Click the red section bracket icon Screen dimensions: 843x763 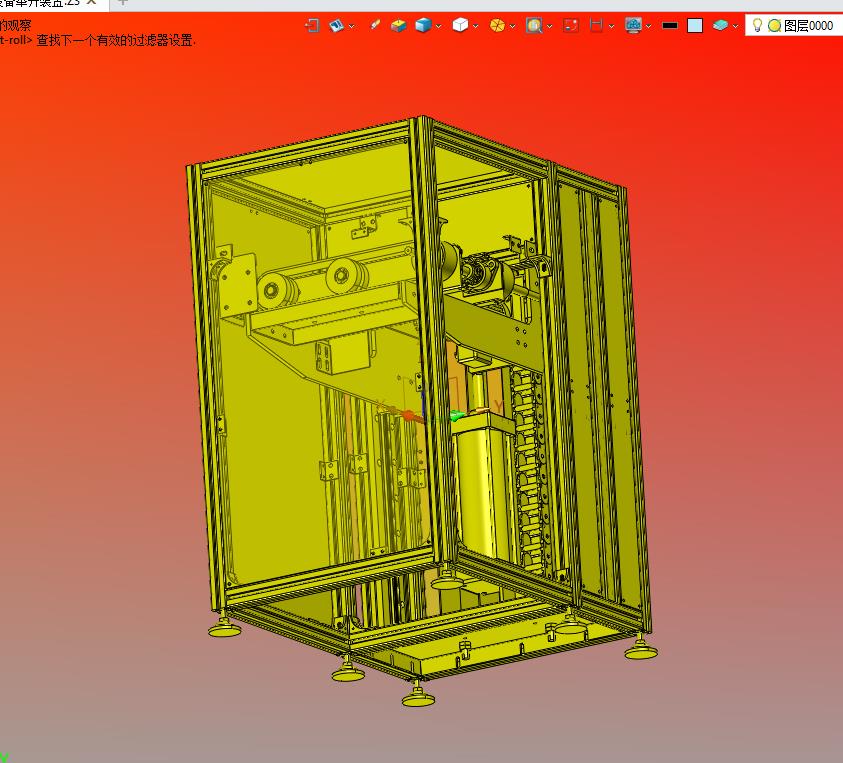point(596,25)
